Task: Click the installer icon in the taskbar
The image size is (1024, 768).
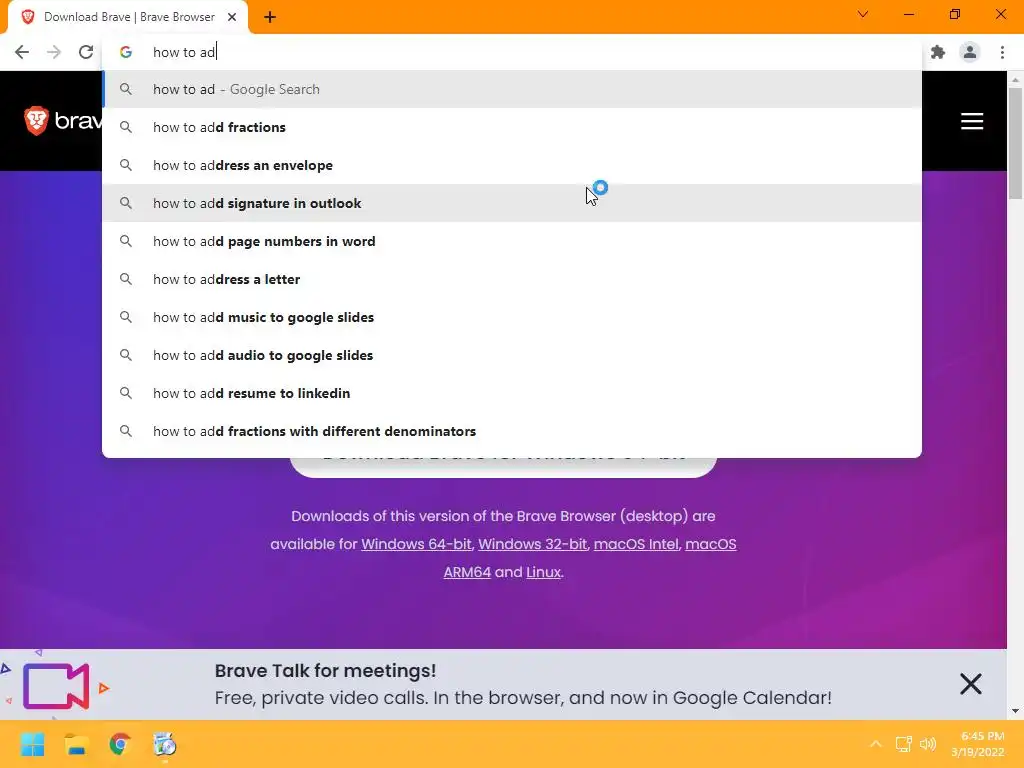Action: point(165,744)
